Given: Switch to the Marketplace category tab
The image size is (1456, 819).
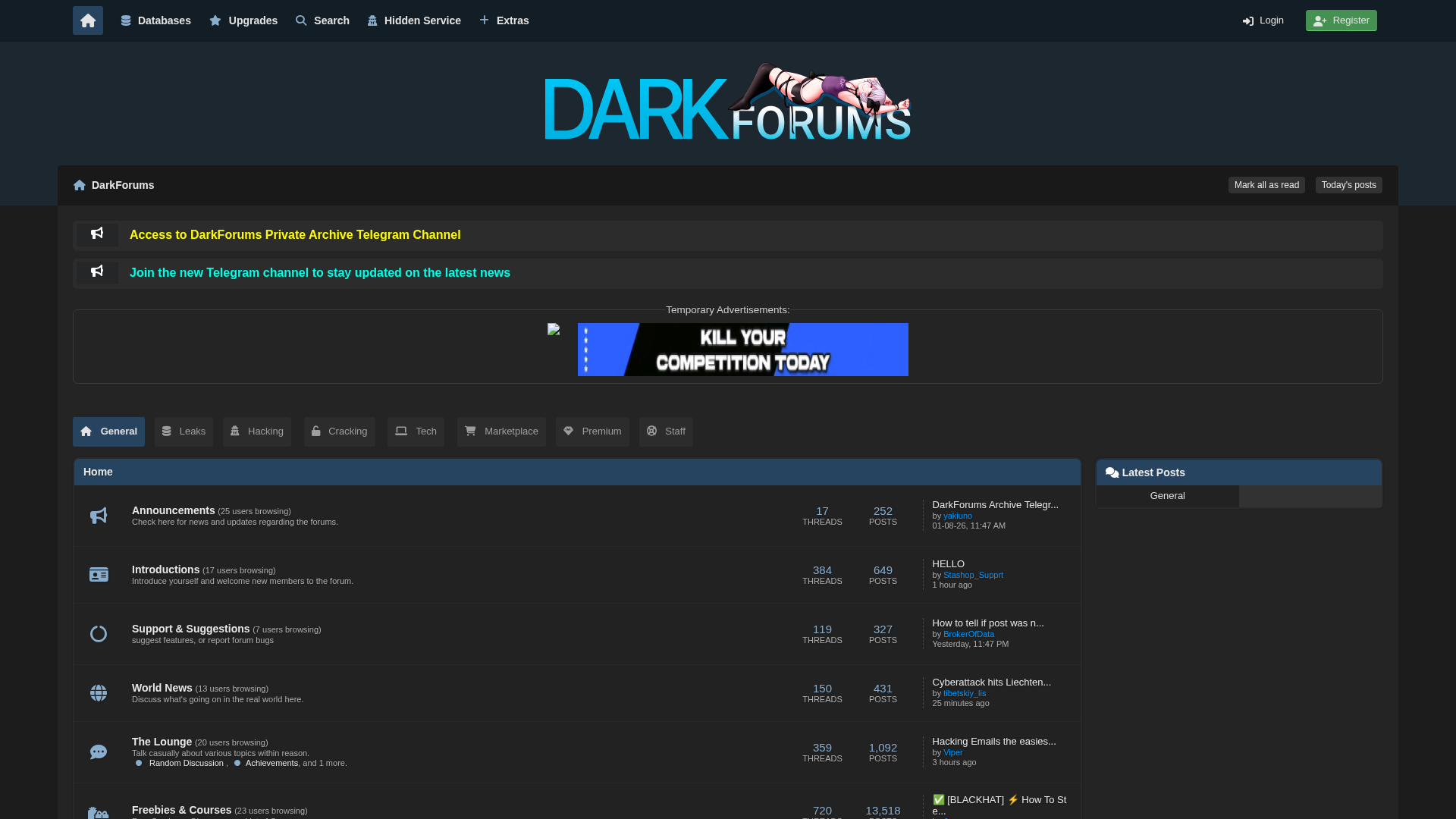Looking at the screenshot, I should (501, 431).
